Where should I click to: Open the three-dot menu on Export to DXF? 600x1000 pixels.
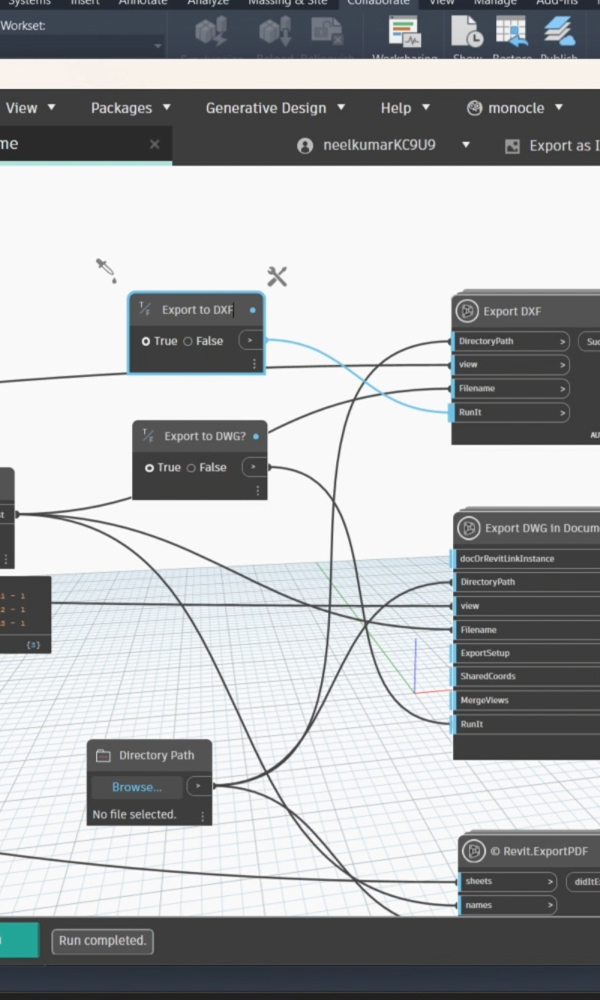[254, 364]
